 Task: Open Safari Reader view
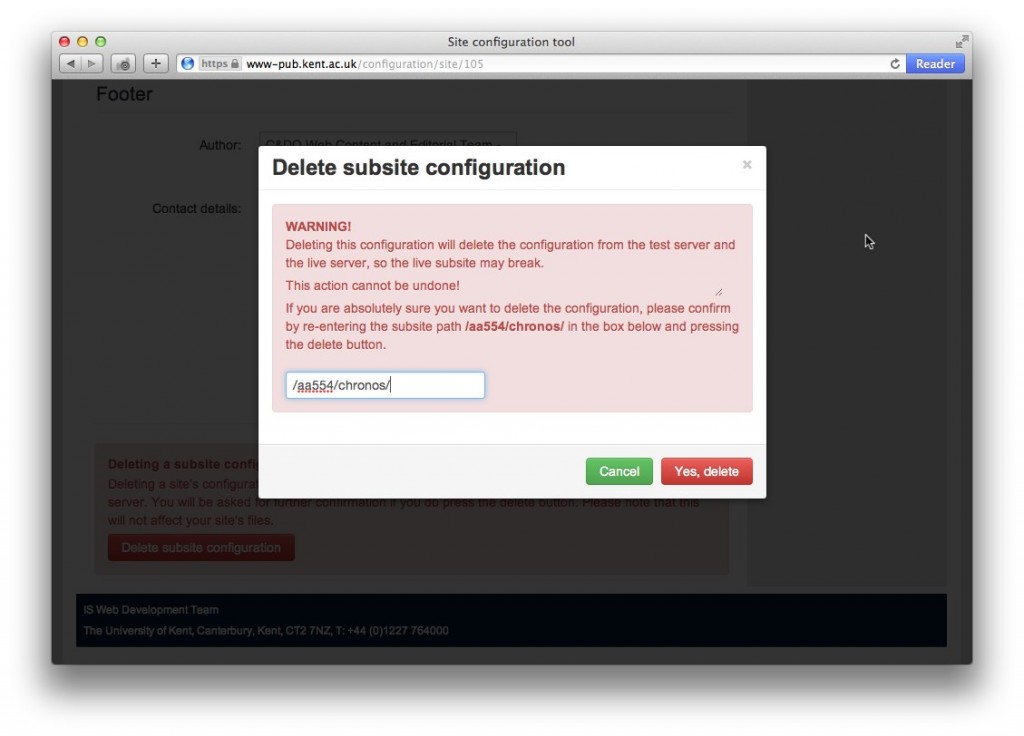coord(935,64)
